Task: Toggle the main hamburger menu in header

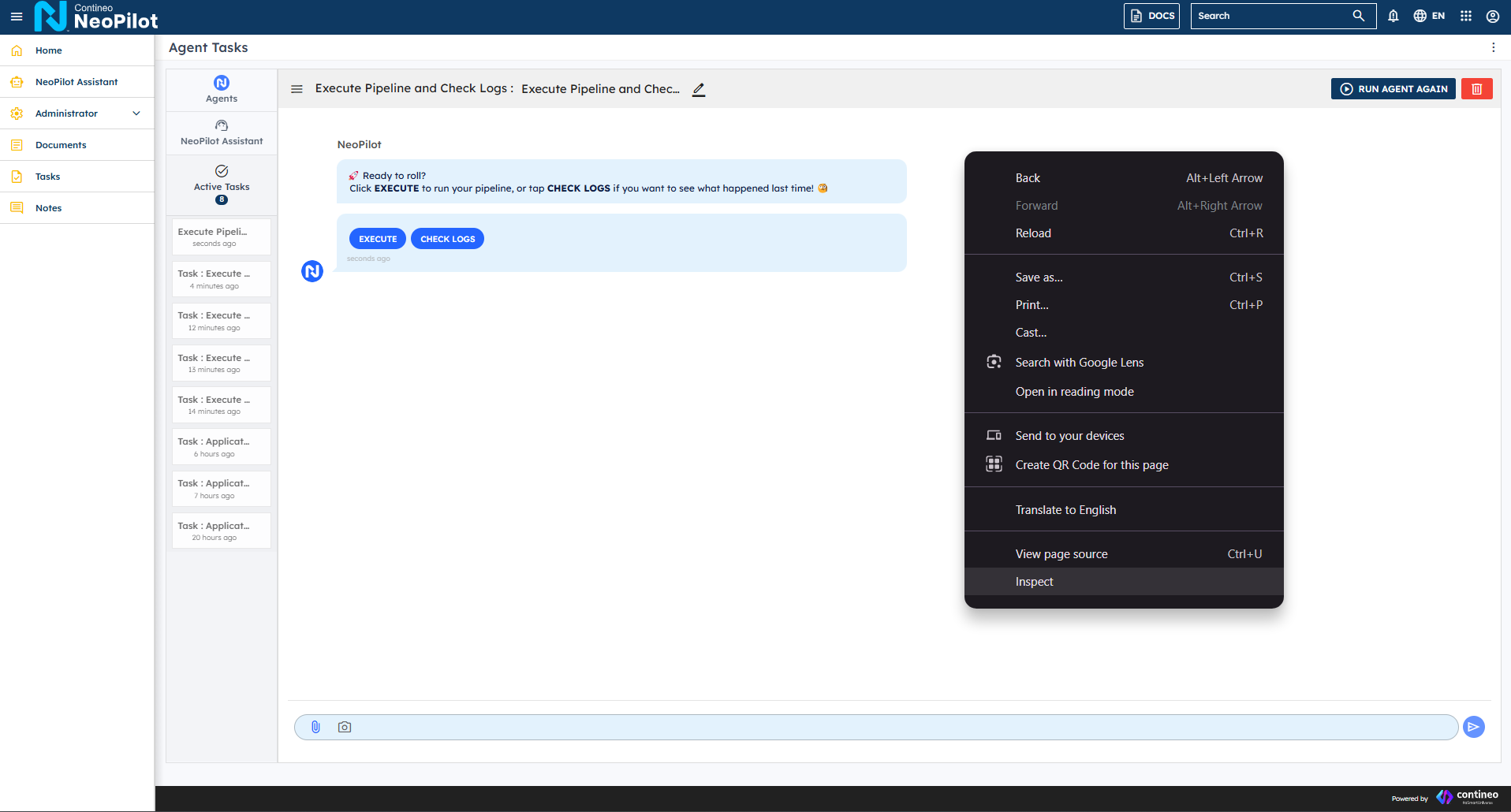Action: (x=17, y=16)
